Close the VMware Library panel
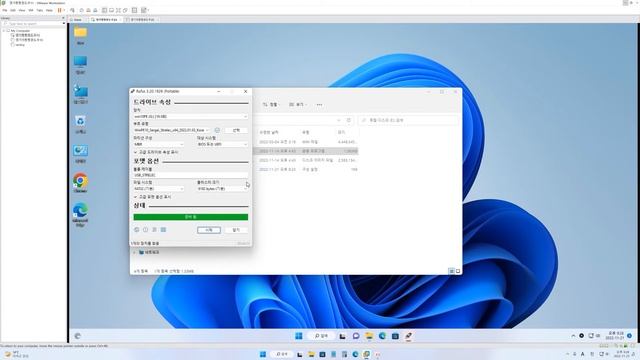640x360 pixels. (x=63, y=18)
